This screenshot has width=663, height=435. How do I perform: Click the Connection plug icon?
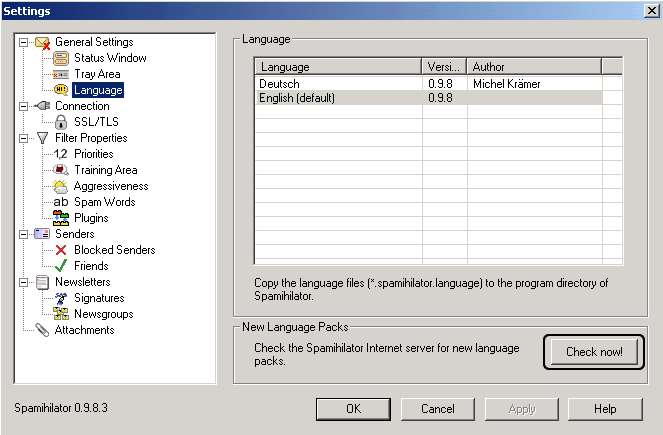pos(42,106)
